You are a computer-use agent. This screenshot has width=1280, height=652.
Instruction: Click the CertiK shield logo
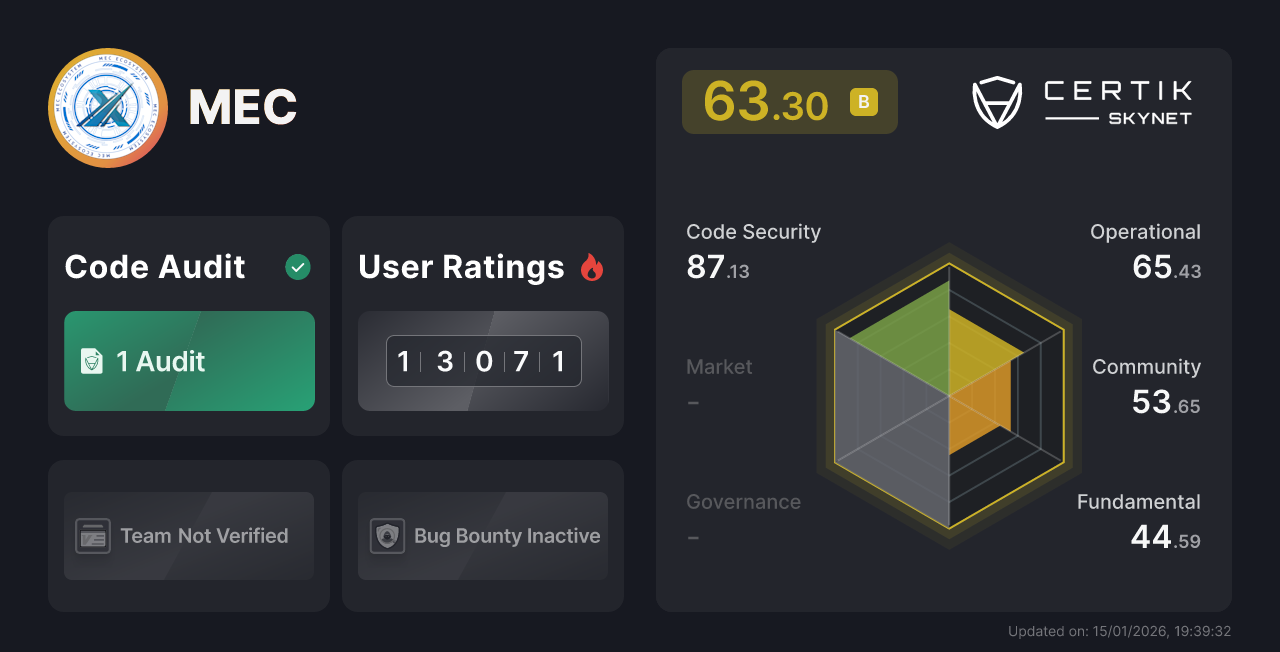pyautogui.click(x=996, y=100)
